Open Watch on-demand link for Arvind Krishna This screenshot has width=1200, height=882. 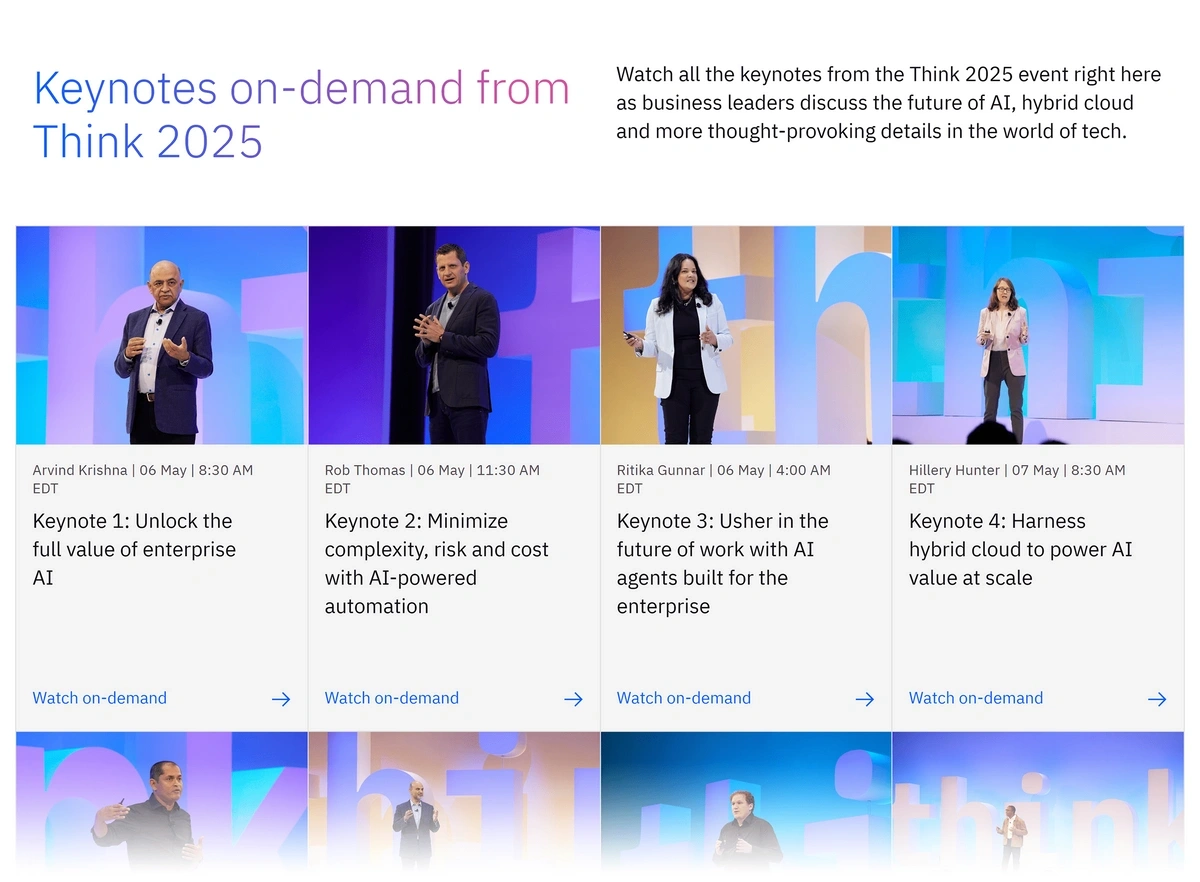click(x=100, y=698)
